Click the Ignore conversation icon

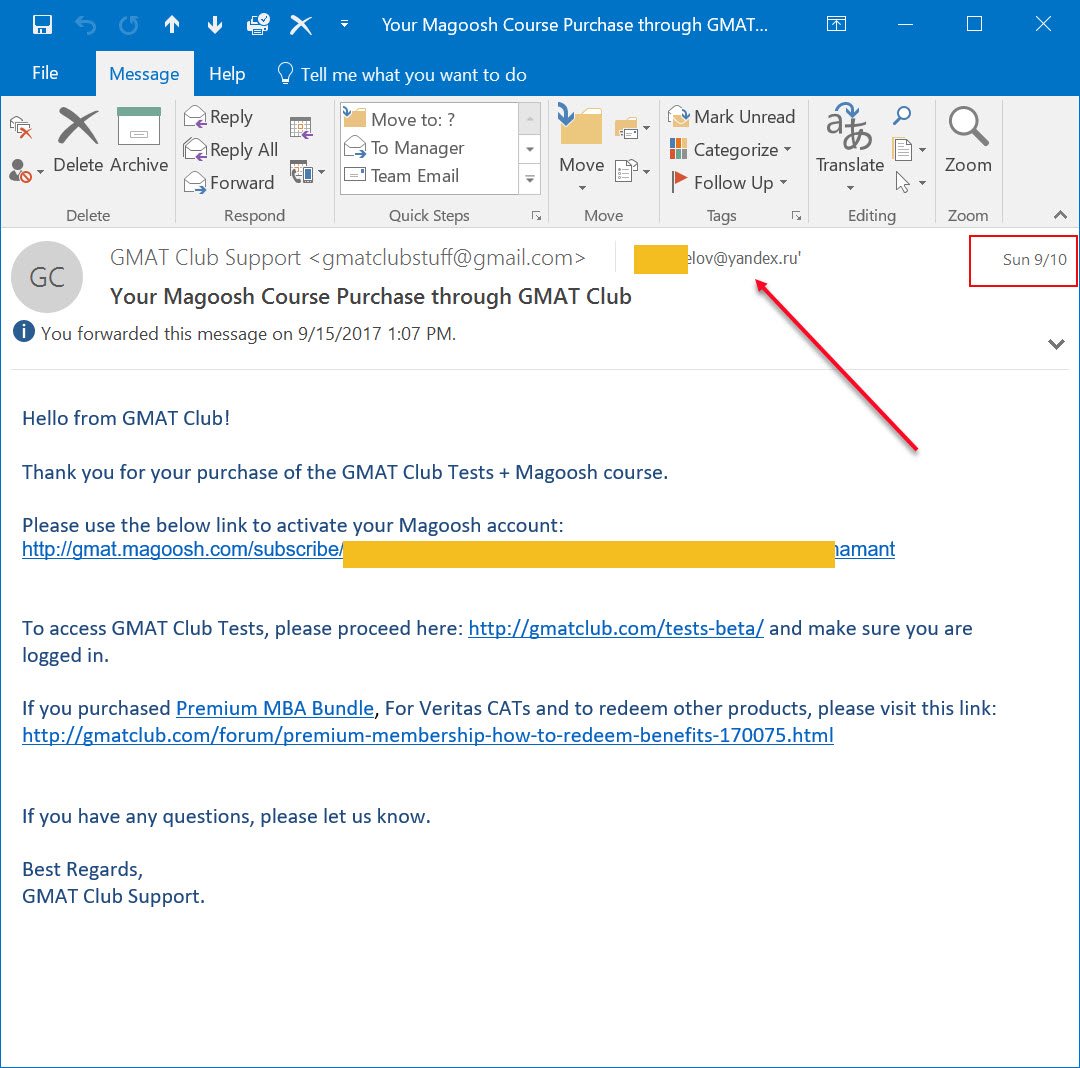[x=21, y=127]
